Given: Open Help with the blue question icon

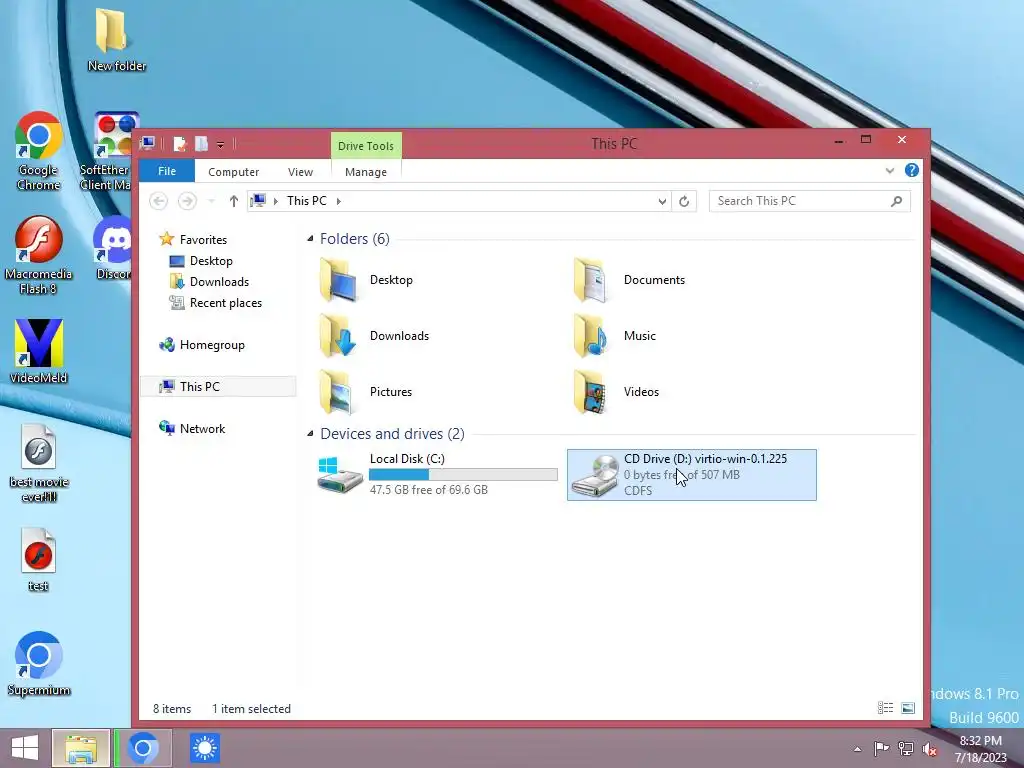Looking at the screenshot, I should 912,170.
